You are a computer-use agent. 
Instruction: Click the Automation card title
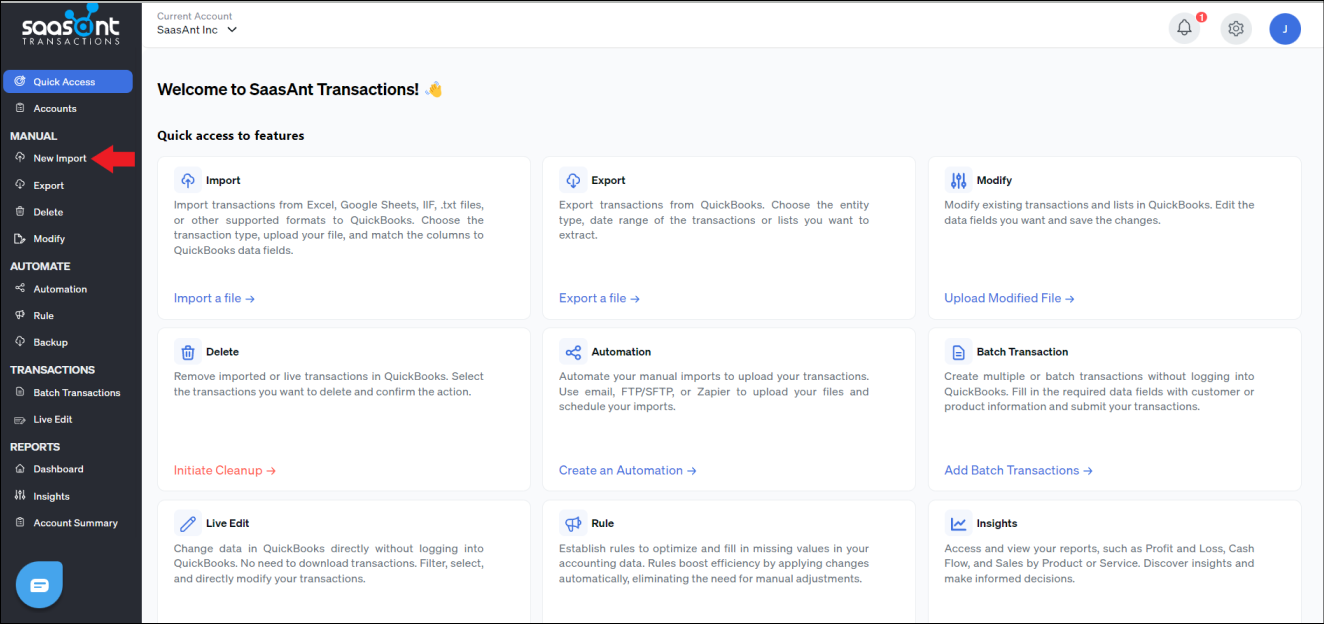point(621,352)
